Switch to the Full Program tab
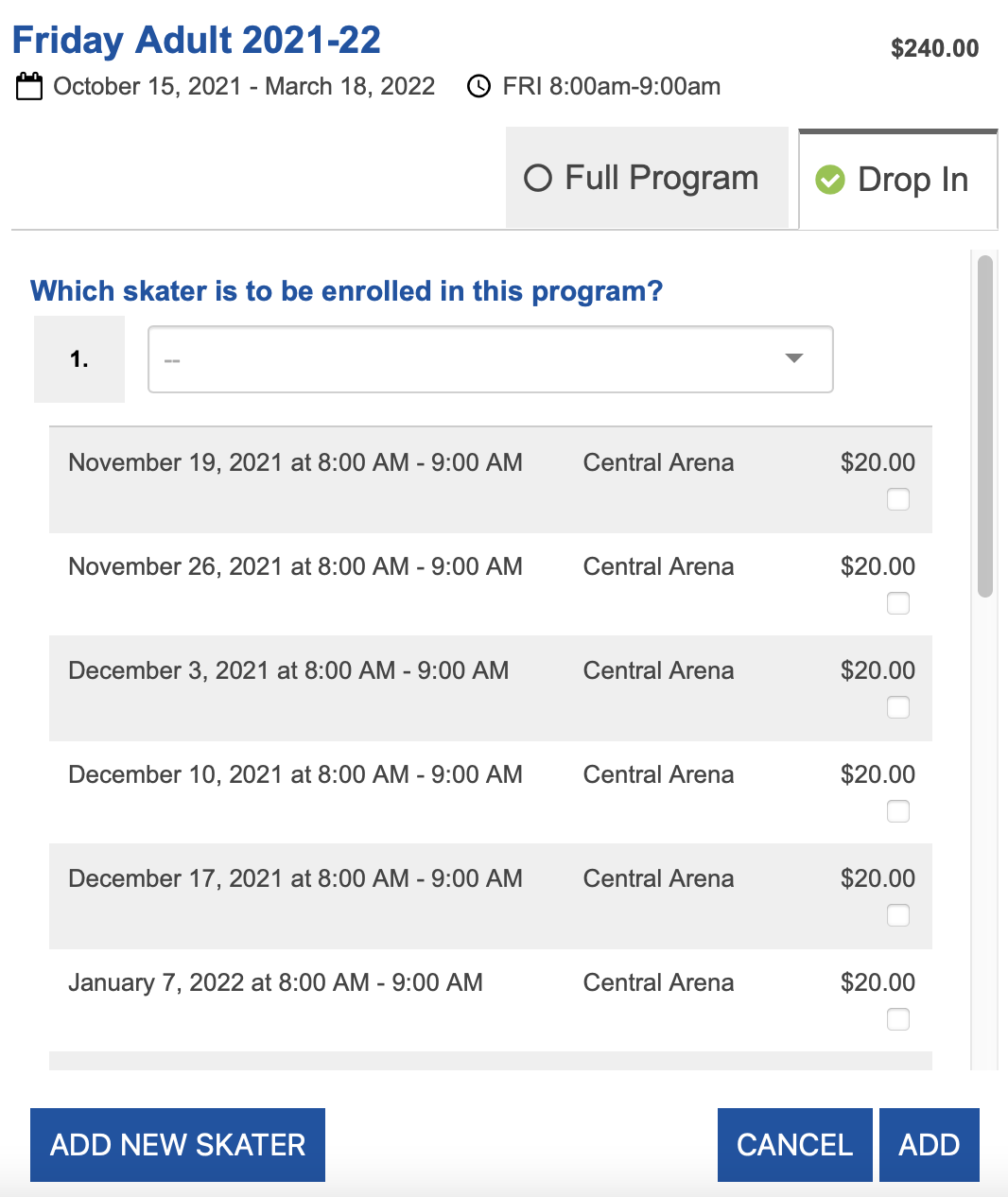Viewport: 1008px width, 1197px height. pos(647,178)
